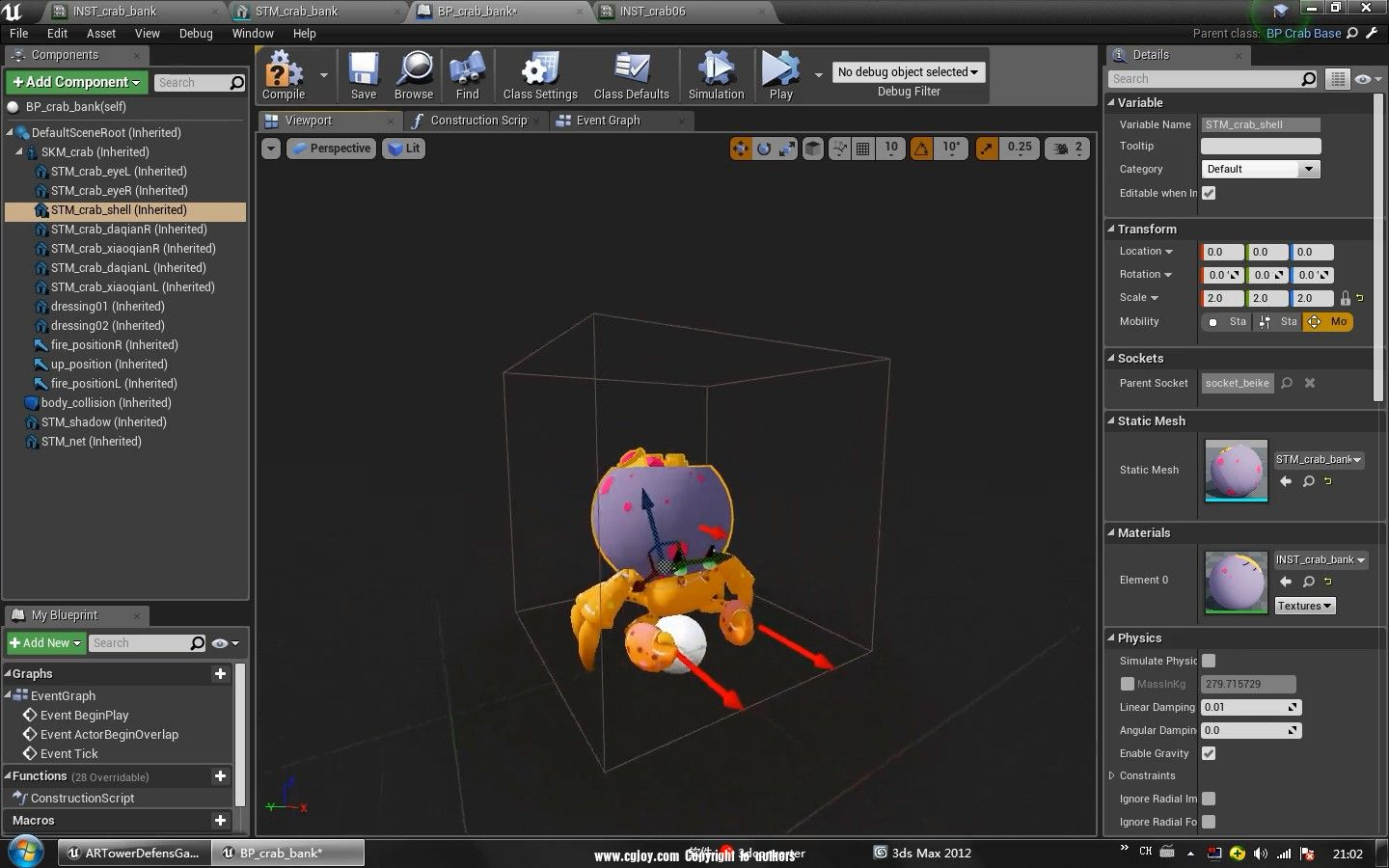Open the Category Default dropdown
Image resolution: width=1389 pixels, height=868 pixels.
[1260, 169]
